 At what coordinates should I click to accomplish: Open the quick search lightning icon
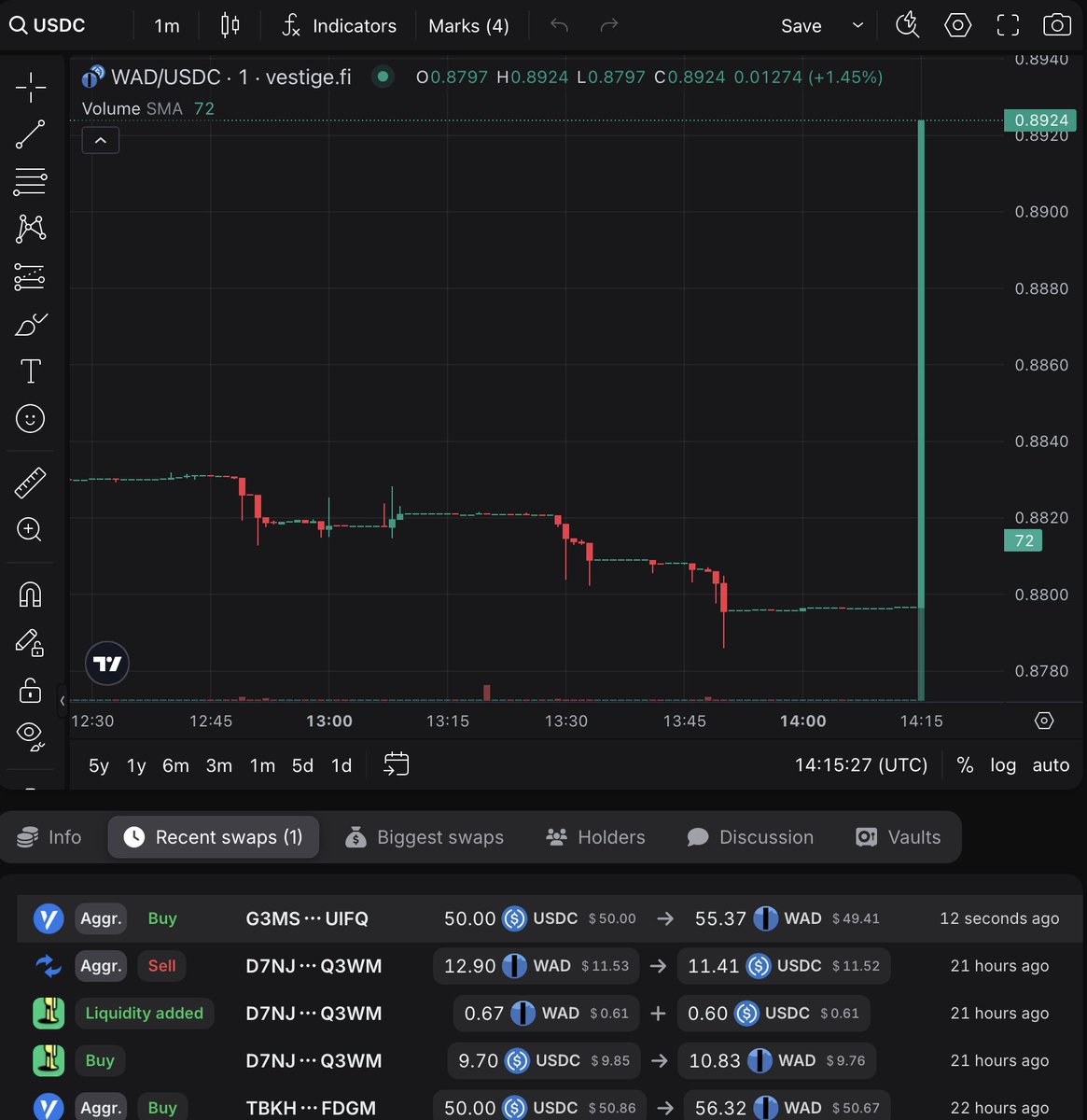pyautogui.click(x=907, y=25)
